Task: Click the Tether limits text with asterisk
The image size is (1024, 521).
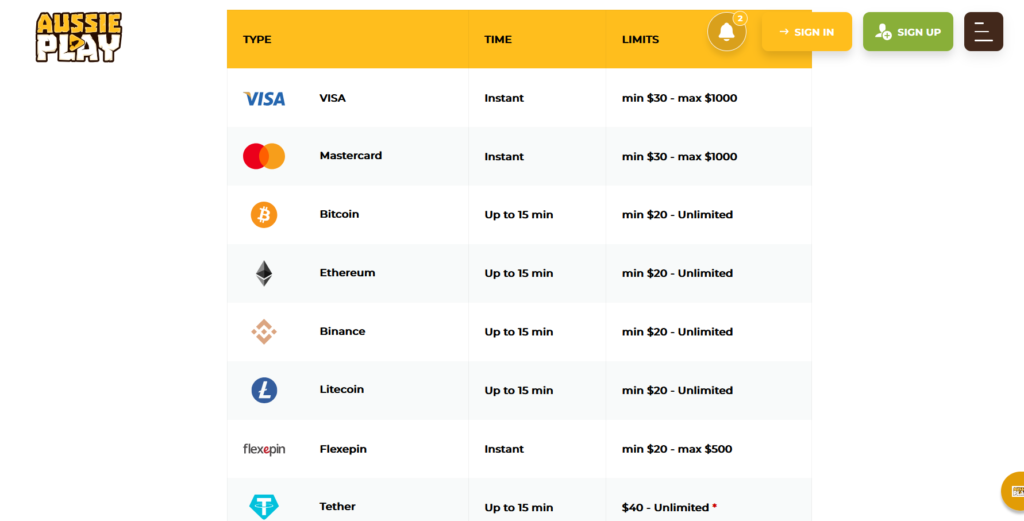Action: tap(669, 507)
